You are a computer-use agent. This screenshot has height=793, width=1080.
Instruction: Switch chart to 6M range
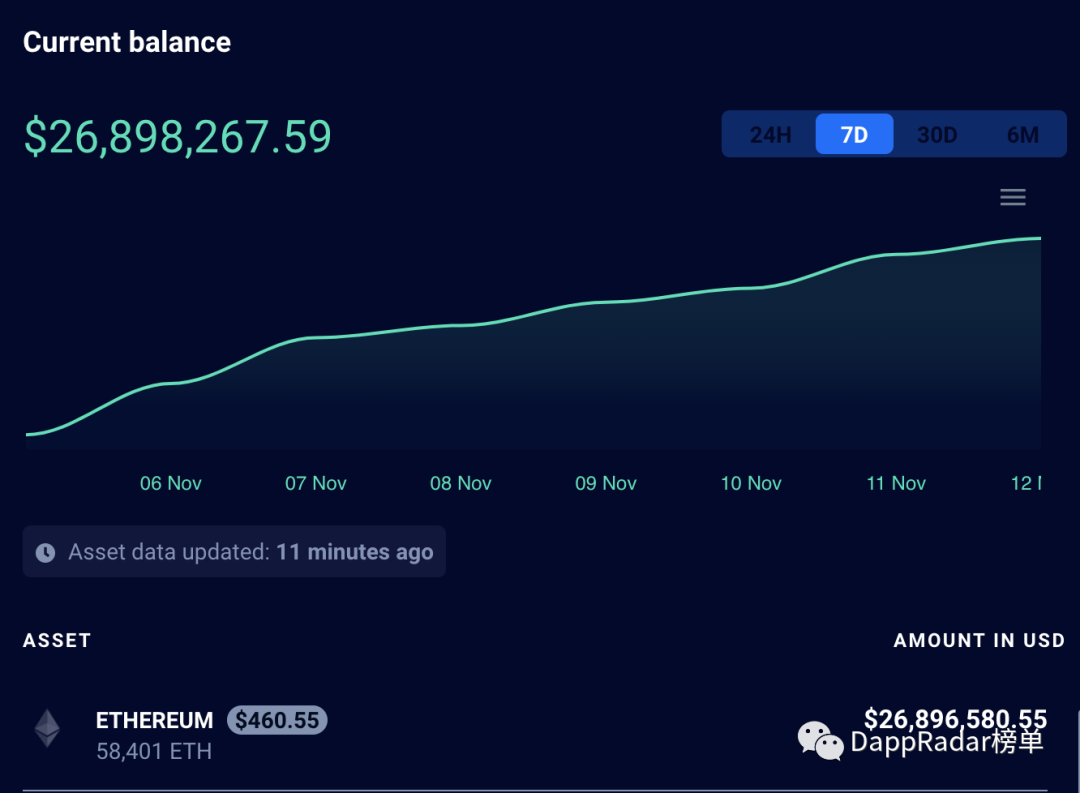click(1022, 135)
